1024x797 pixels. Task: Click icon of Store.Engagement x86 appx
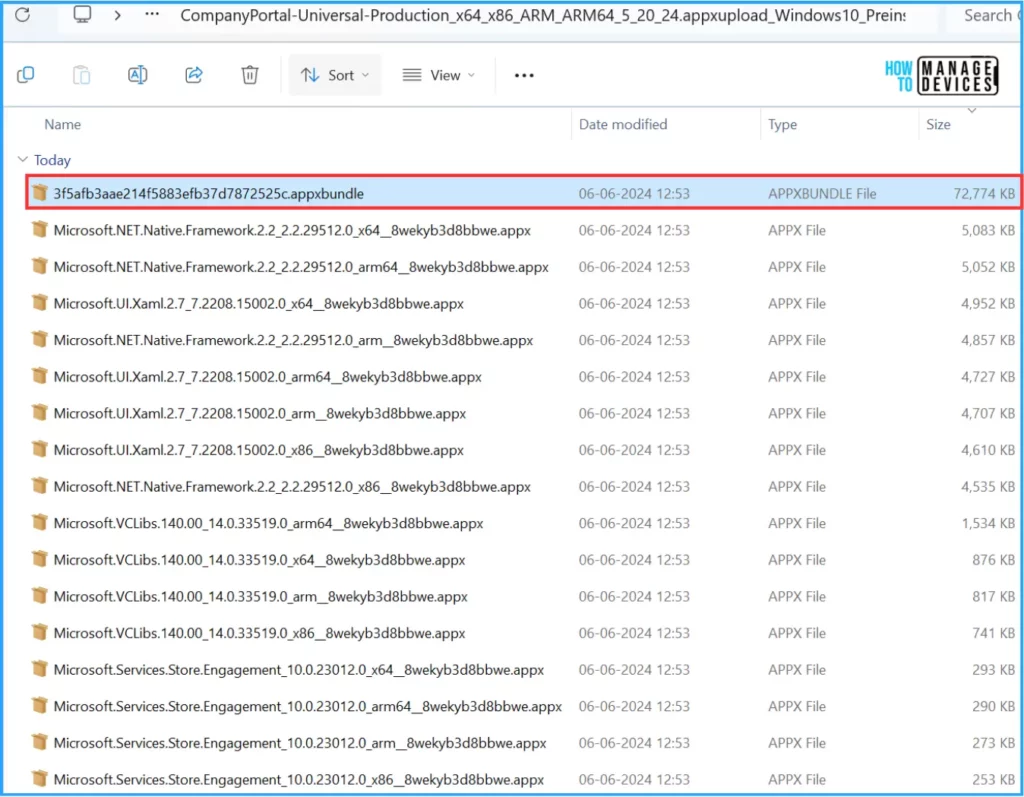click(40, 778)
